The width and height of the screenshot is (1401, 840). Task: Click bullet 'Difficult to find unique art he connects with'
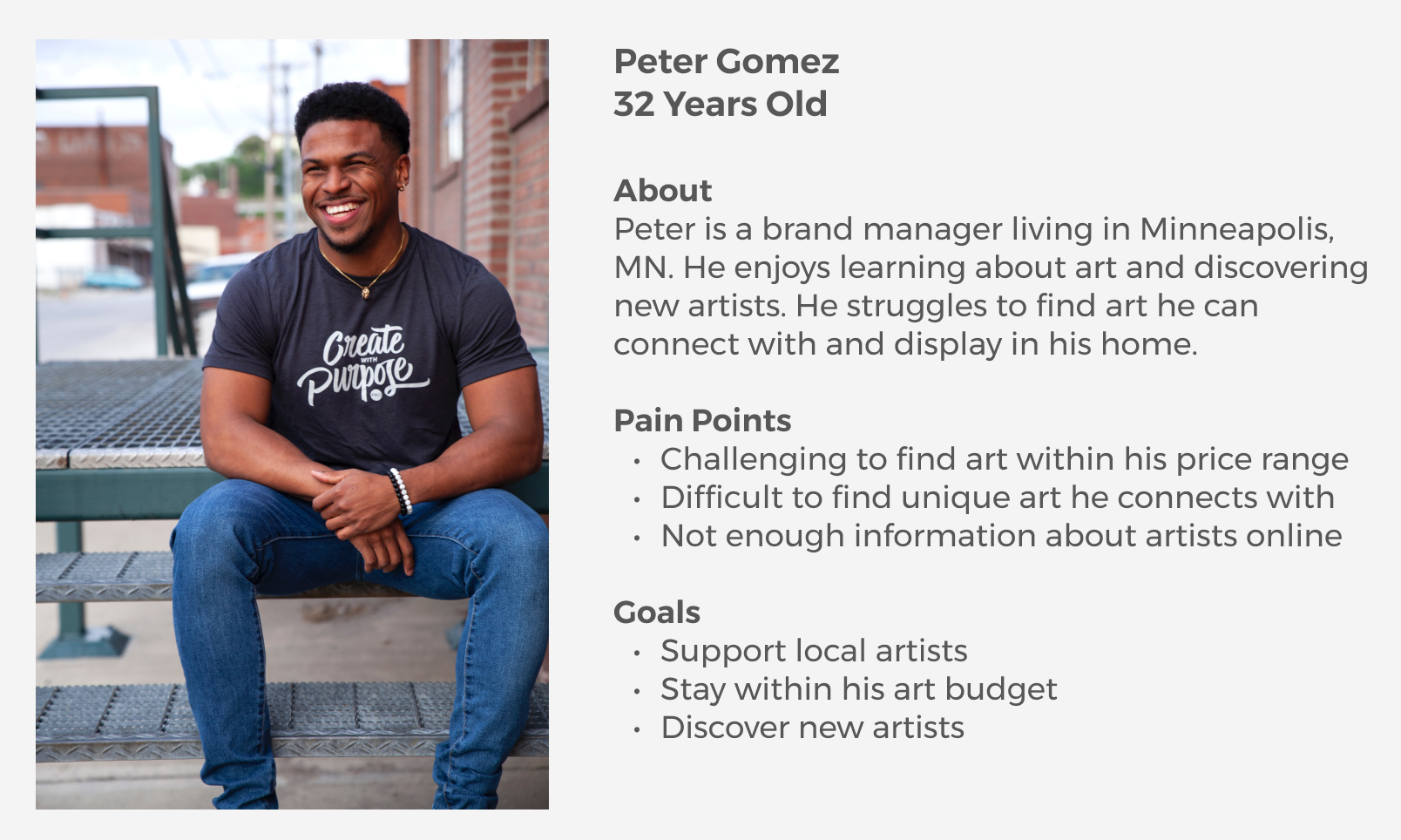tap(998, 498)
